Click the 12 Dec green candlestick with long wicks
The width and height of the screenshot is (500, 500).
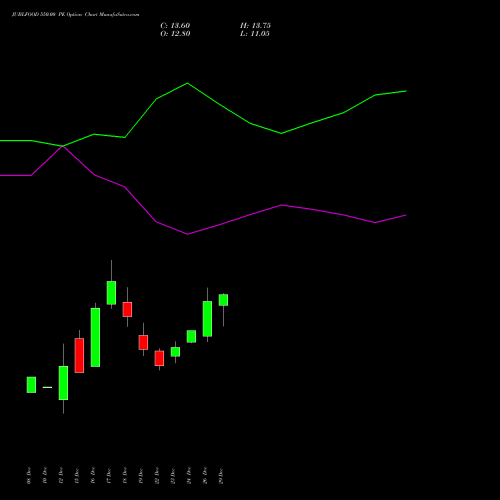[x=63, y=383]
